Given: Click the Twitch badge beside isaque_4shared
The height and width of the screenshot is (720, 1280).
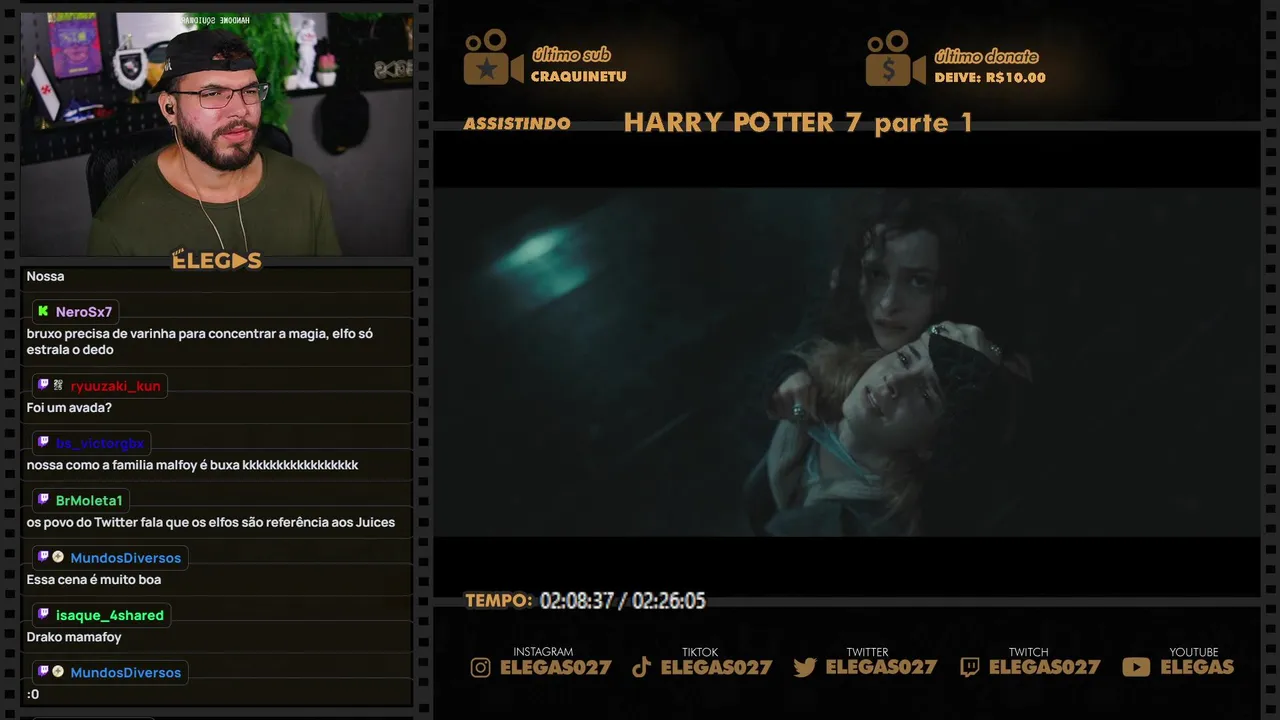Looking at the screenshot, I should (43, 614).
